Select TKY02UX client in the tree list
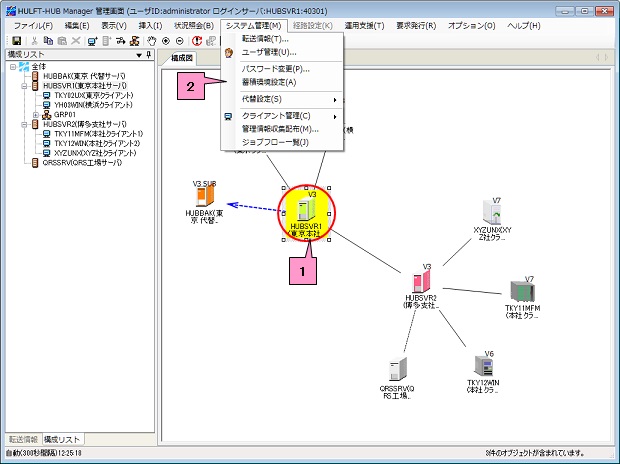Viewport: 620px width, 464px height. (88, 95)
